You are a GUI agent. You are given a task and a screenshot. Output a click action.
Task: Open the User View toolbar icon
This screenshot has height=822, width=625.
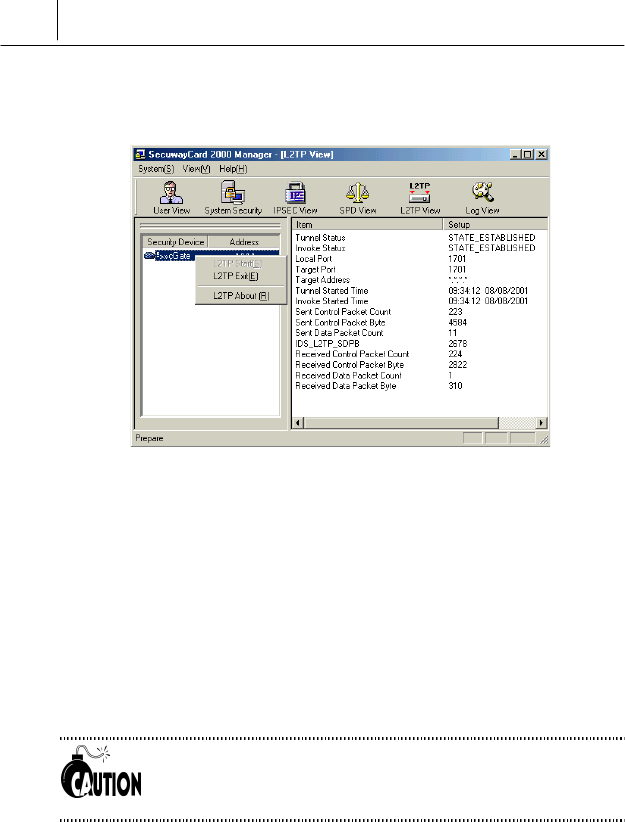point(171,198)
